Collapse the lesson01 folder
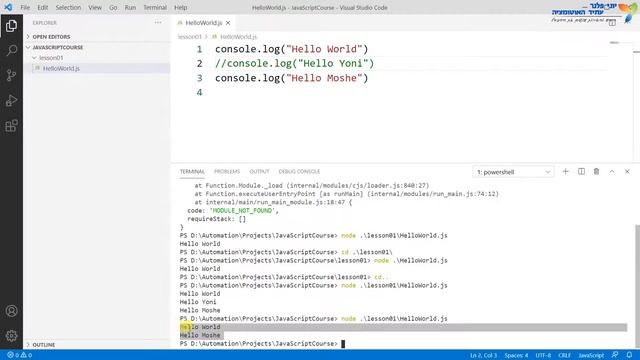This screenshot has width=640, height=360. [51, 58]
